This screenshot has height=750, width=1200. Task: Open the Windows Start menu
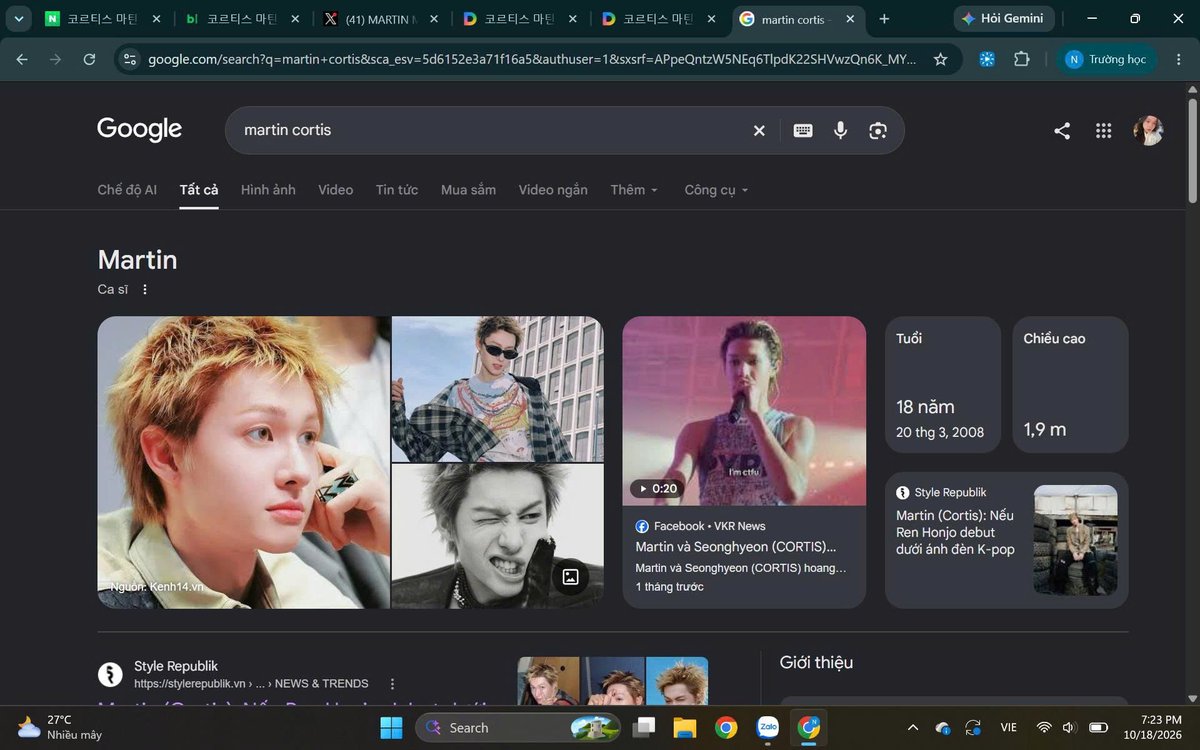[x=390, y=727]
